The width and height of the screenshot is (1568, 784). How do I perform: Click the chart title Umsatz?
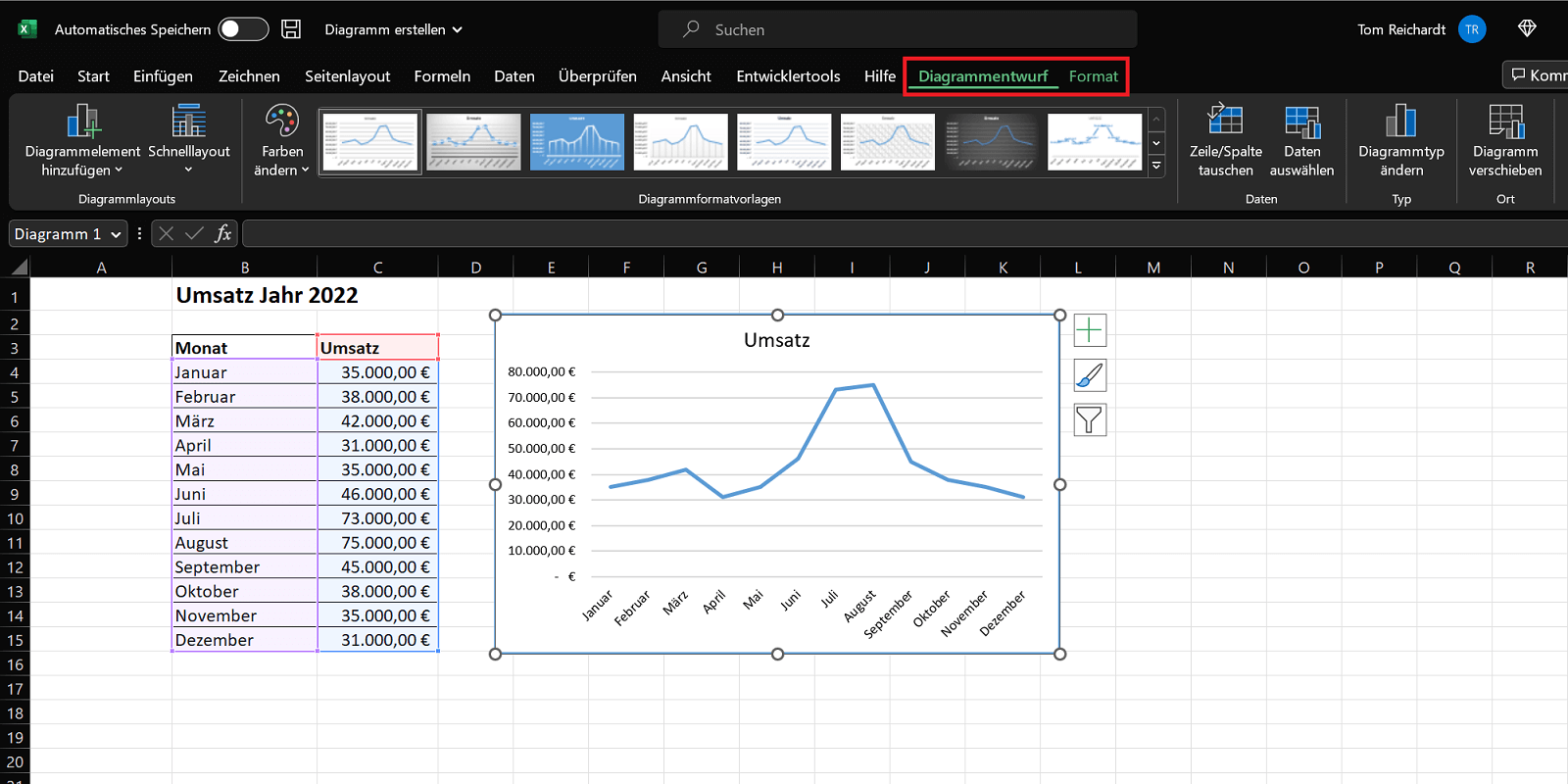(x=777, y=340)
